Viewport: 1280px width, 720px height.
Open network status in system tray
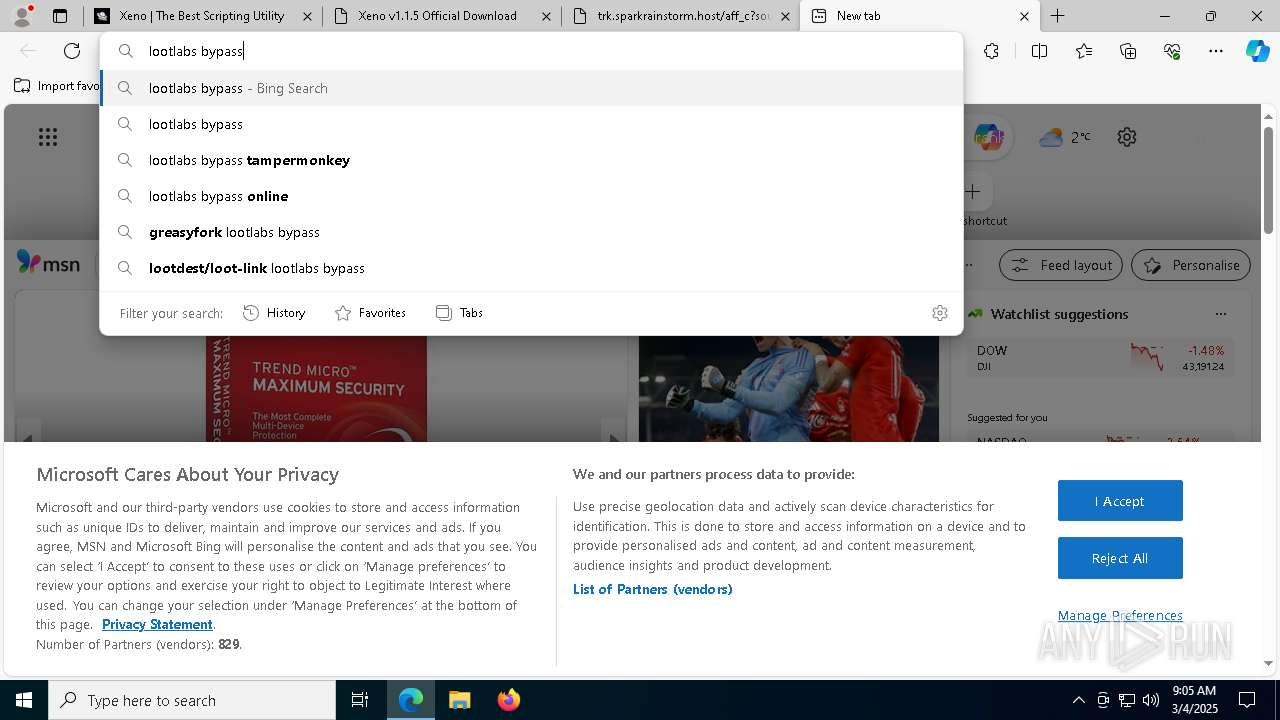coord(1127,700)
